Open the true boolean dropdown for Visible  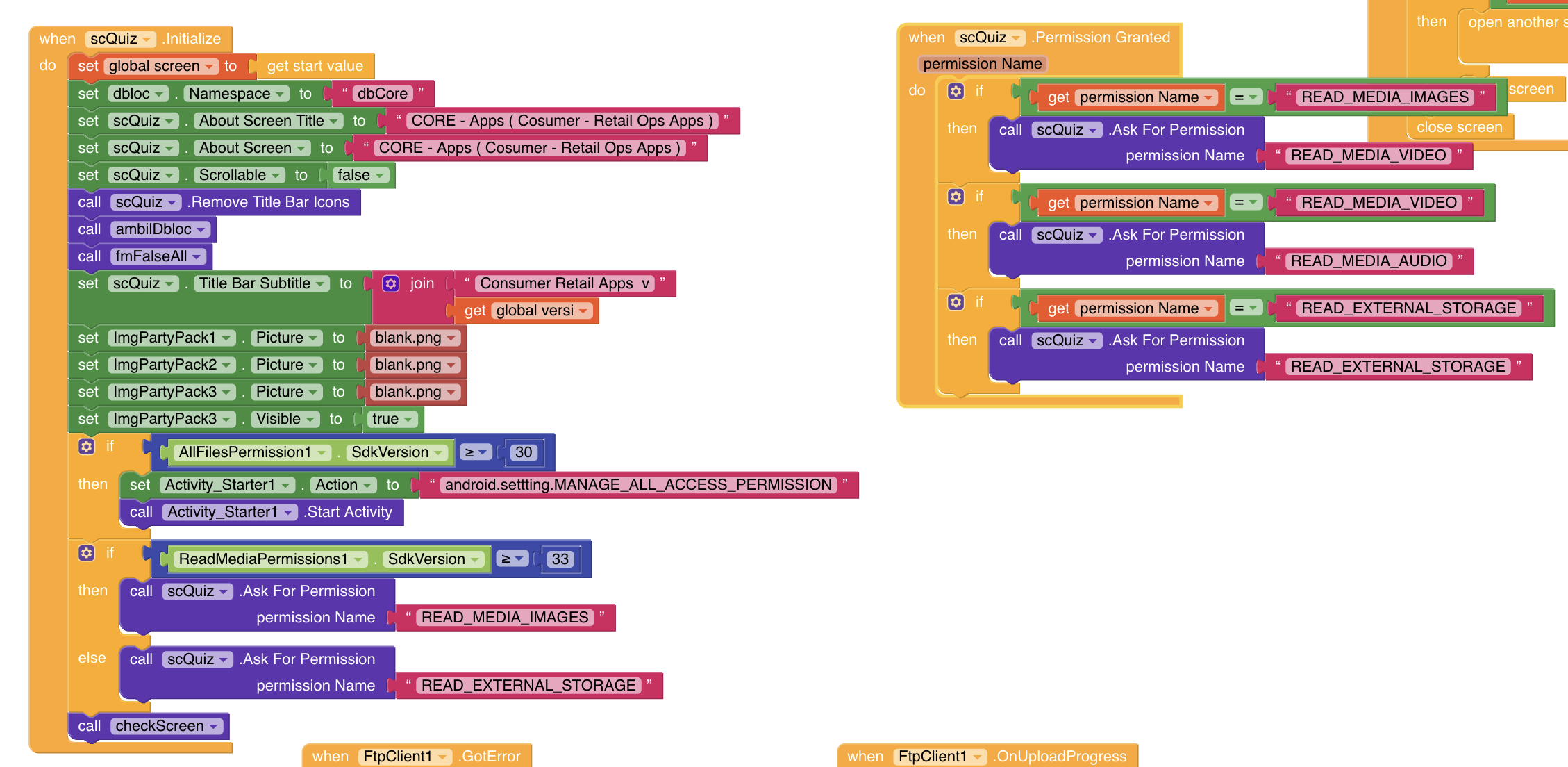pos(409,420)
